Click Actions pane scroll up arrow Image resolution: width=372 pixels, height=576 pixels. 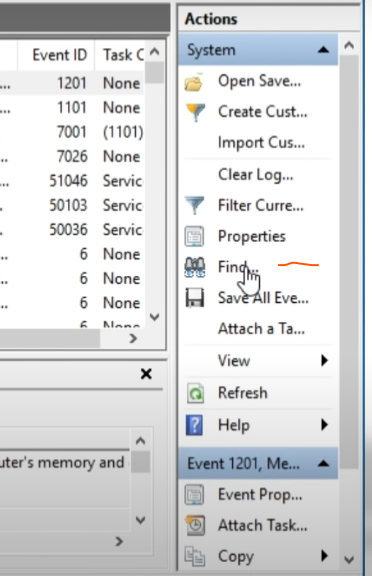[x=349, y=46]
